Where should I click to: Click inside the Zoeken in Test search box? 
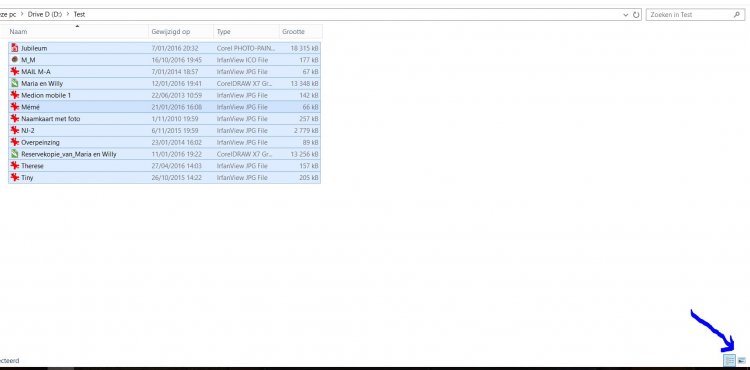tap(689, 14)
